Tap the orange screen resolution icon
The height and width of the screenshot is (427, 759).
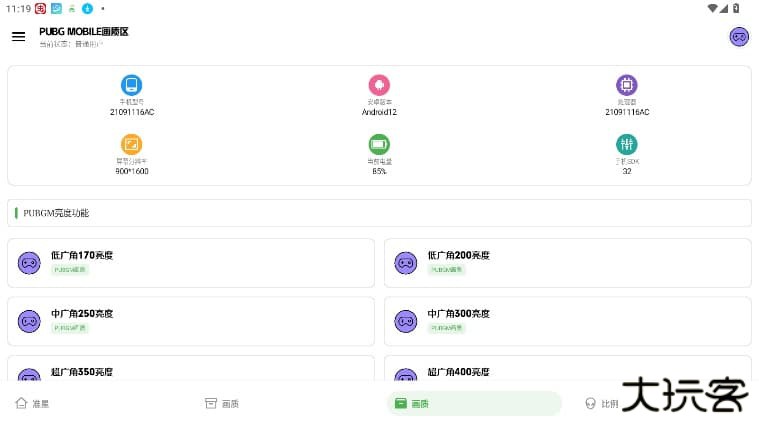click(131, 144)
